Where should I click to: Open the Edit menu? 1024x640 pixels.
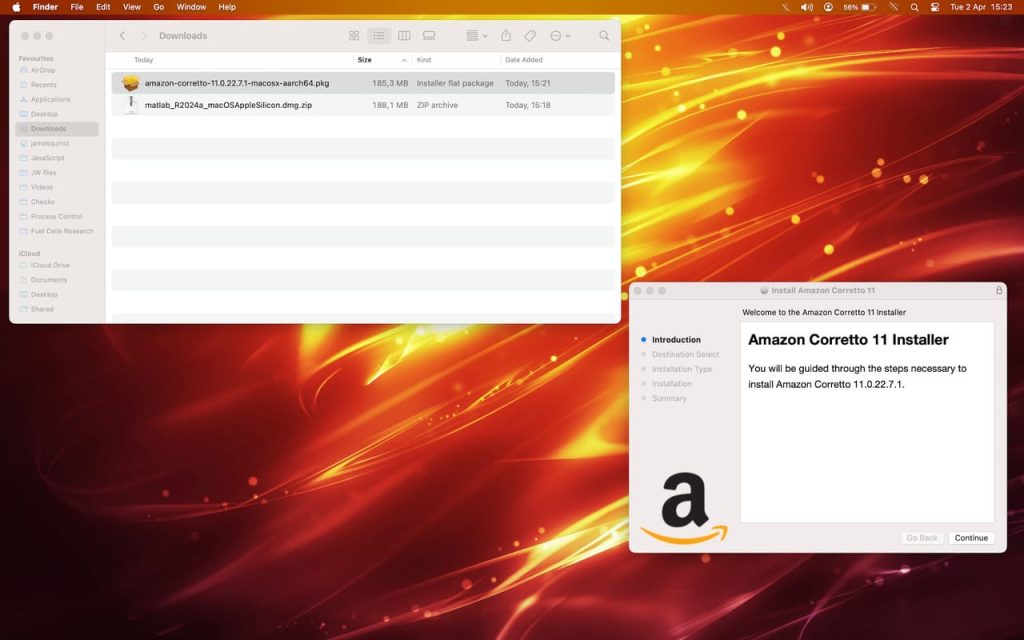pyautogui.click(x=103, y=7)
